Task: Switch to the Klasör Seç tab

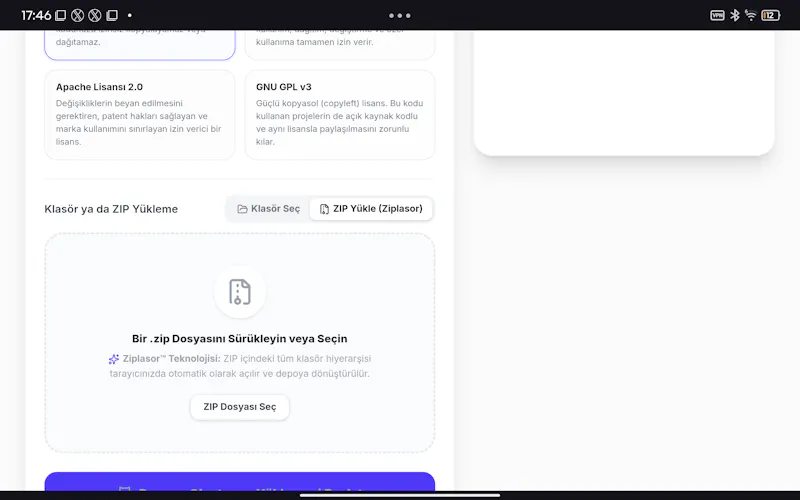Action: (268, 209)
